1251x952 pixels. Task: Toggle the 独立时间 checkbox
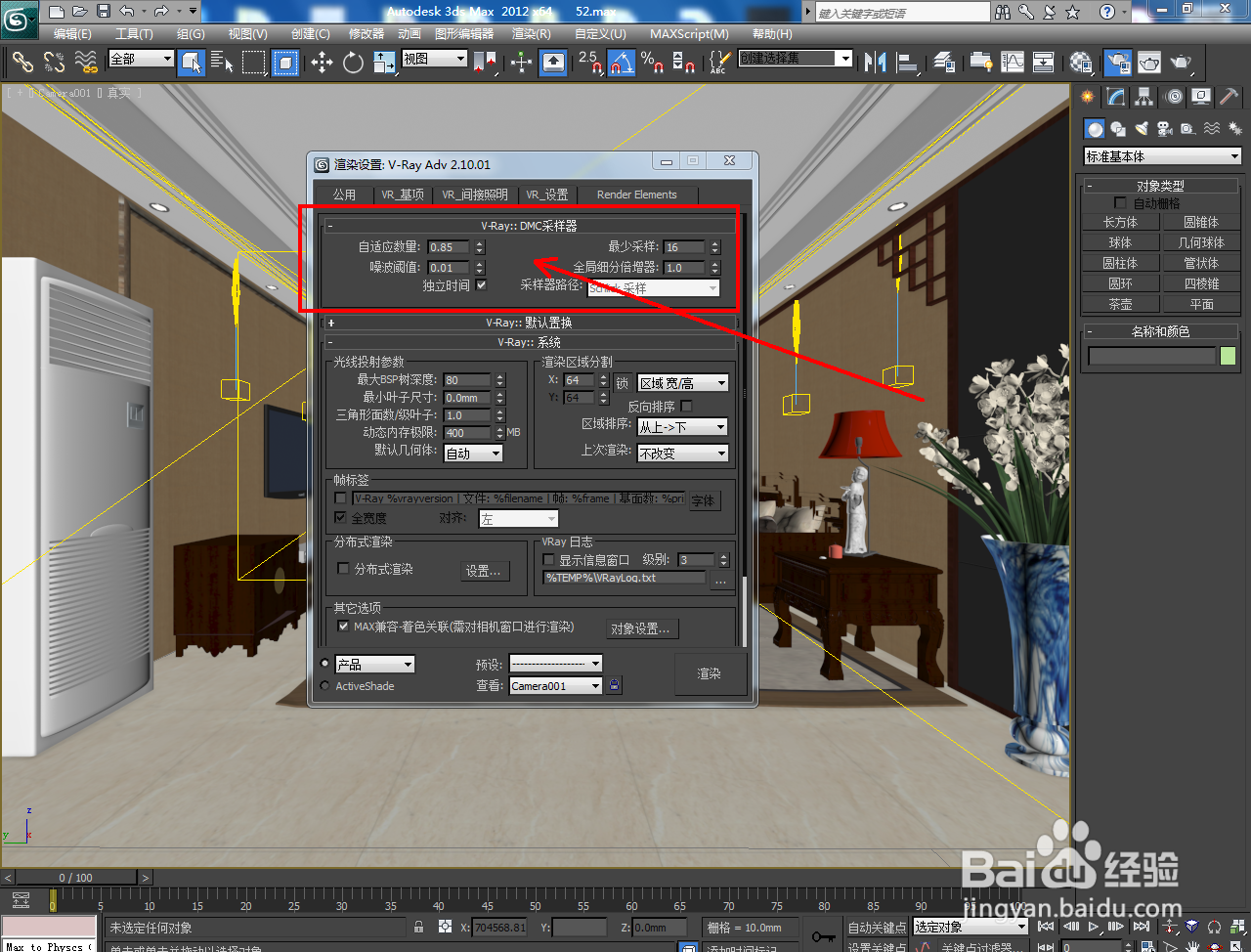(x=481, y=285)
